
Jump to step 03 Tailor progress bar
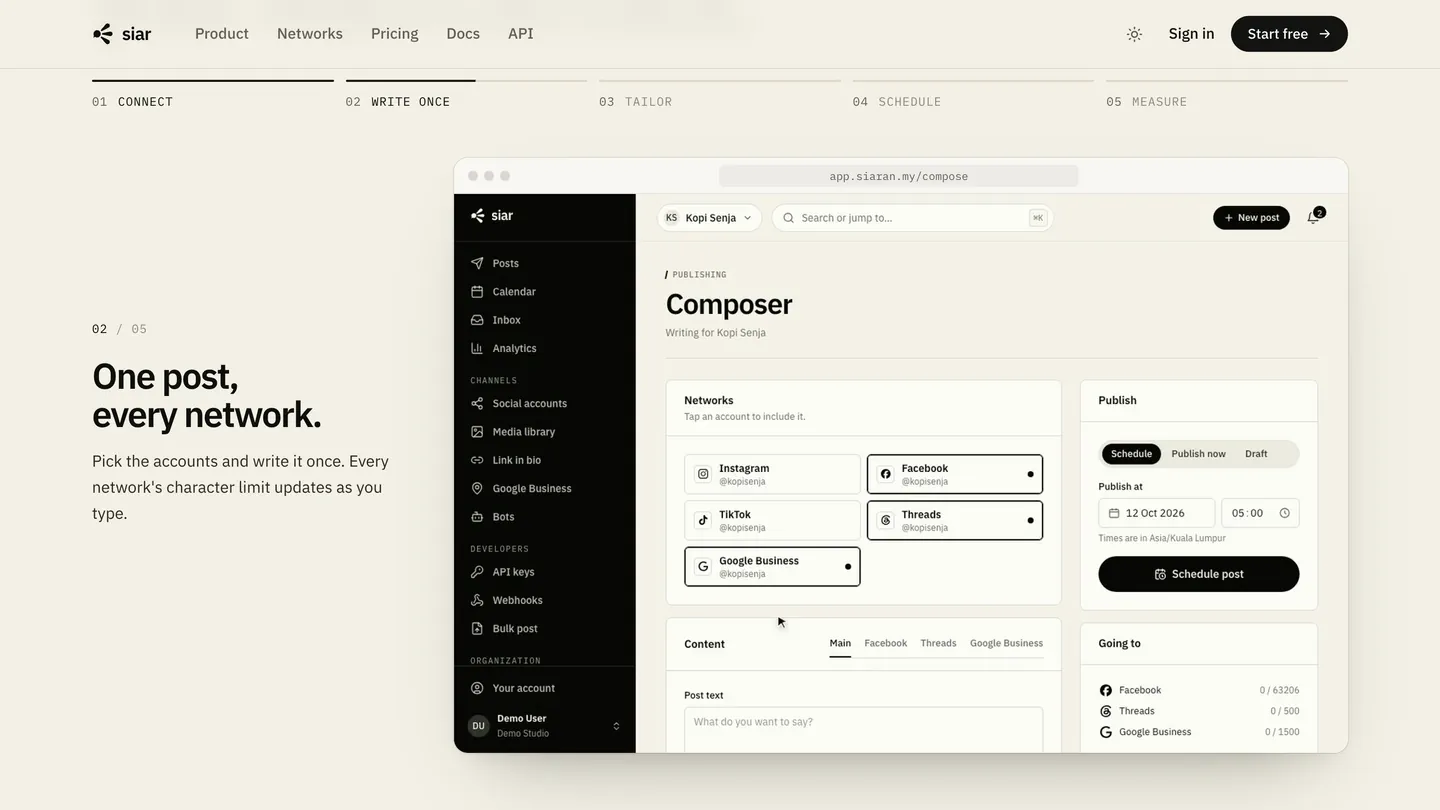coord(720,81)
